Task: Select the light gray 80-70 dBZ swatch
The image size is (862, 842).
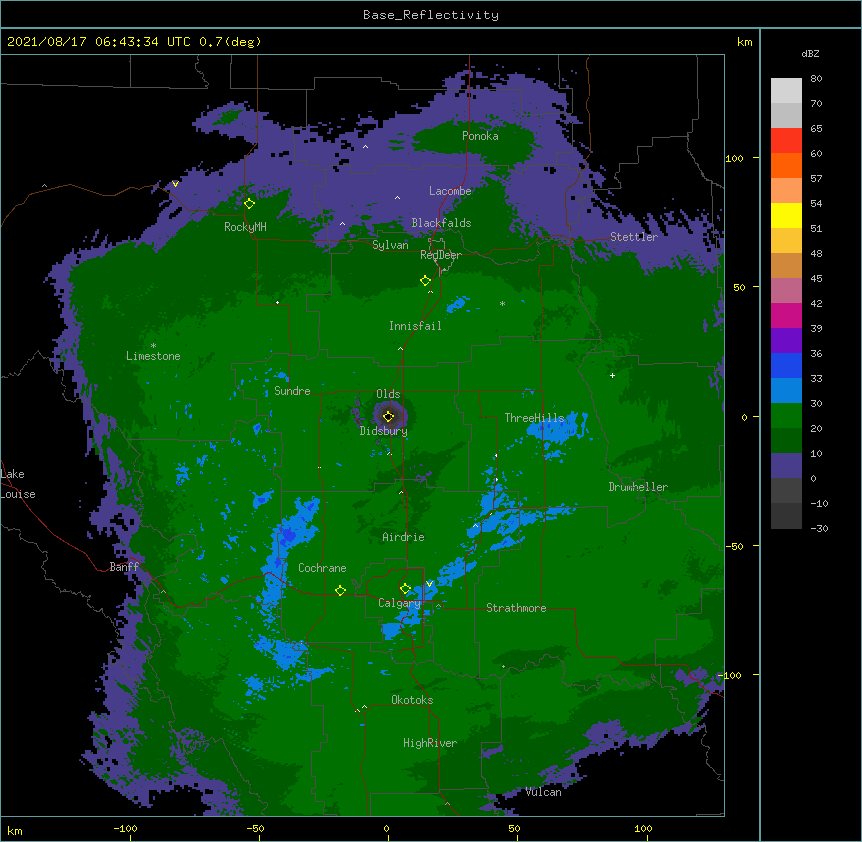Action: coord(786,90)
